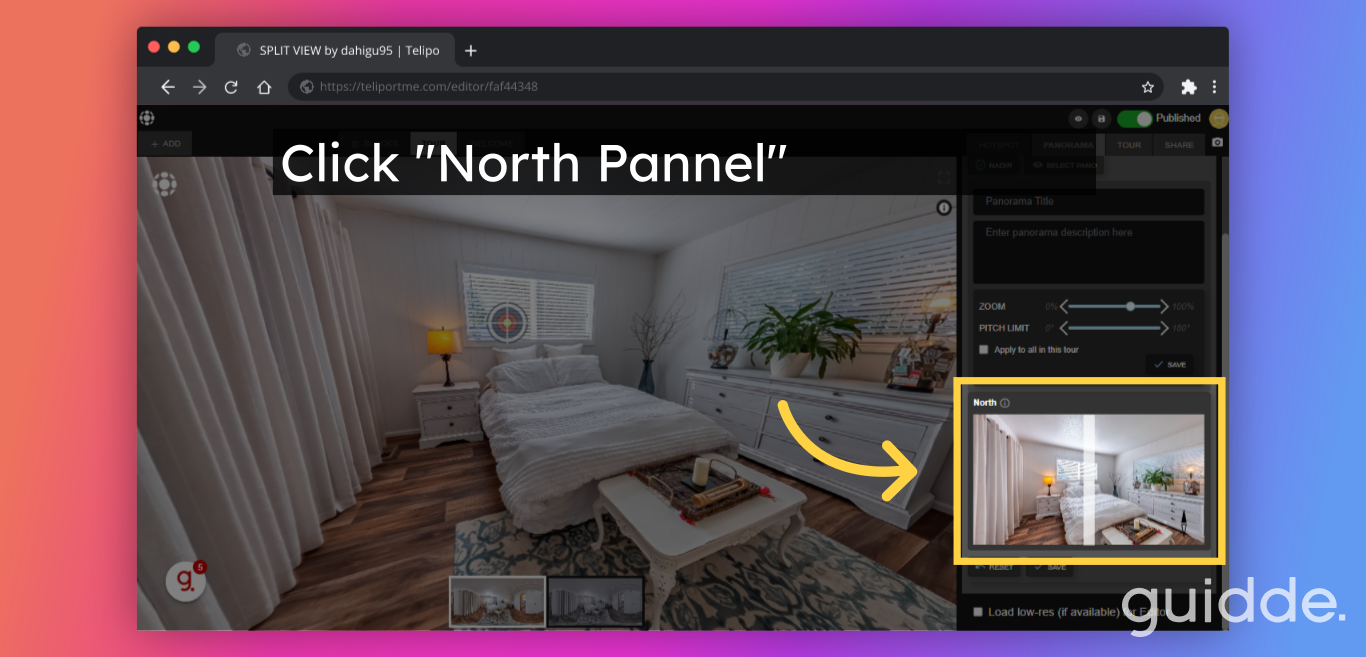The width and height of the screenshot is (1366, 657).
Task: Bookmark this page with the star icon
Action: [x=1148, y=87]
